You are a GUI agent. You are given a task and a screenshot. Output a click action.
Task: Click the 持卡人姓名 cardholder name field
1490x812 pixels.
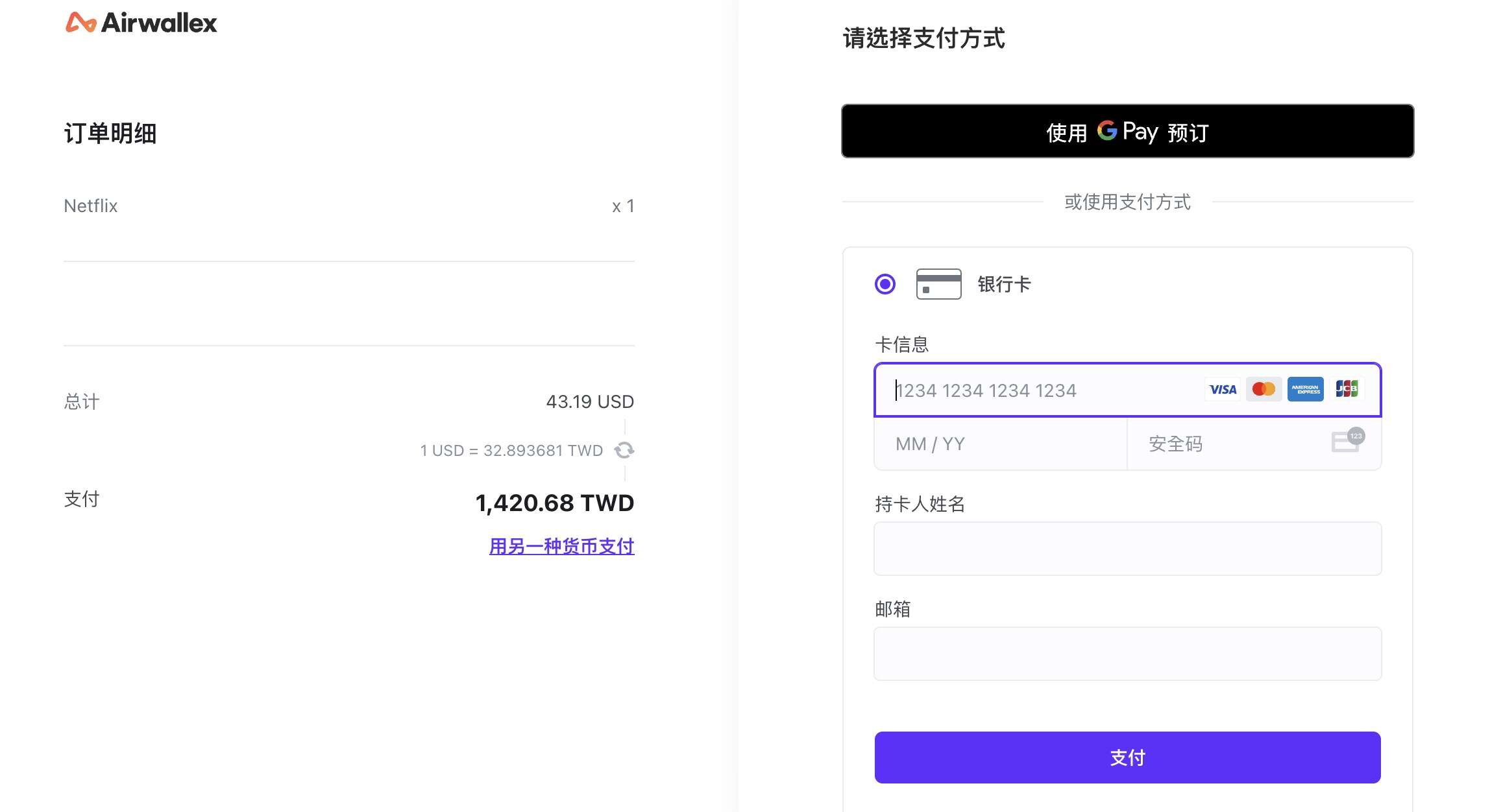pos(1127,549)
